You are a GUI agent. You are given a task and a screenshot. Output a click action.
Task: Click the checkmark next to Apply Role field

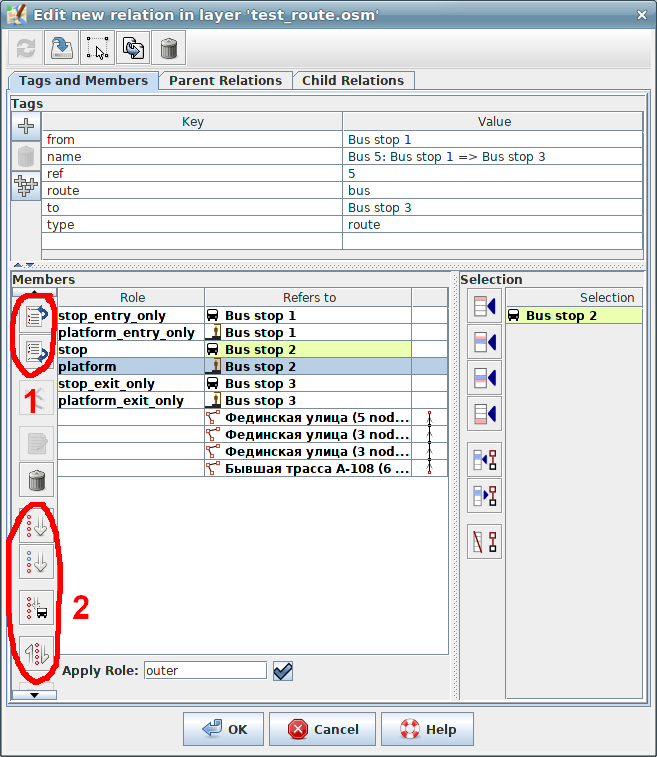coord(283,671)
